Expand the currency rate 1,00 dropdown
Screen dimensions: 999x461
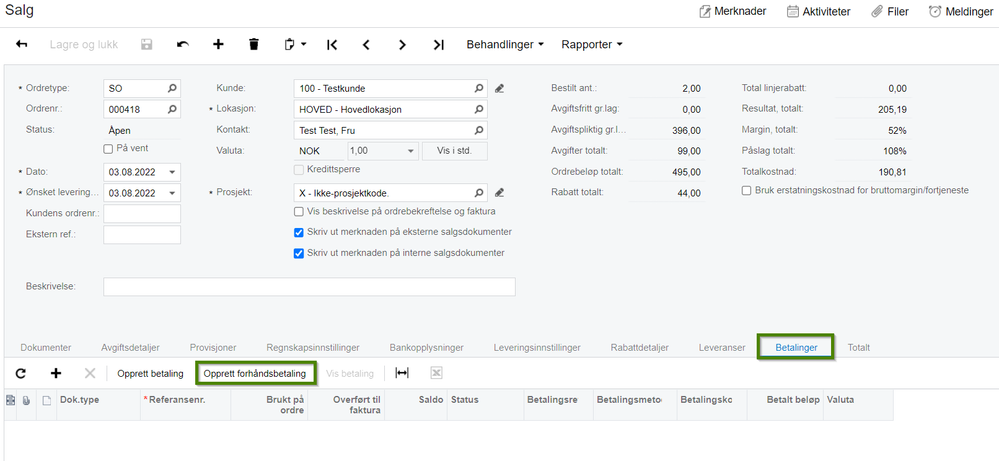410,151
